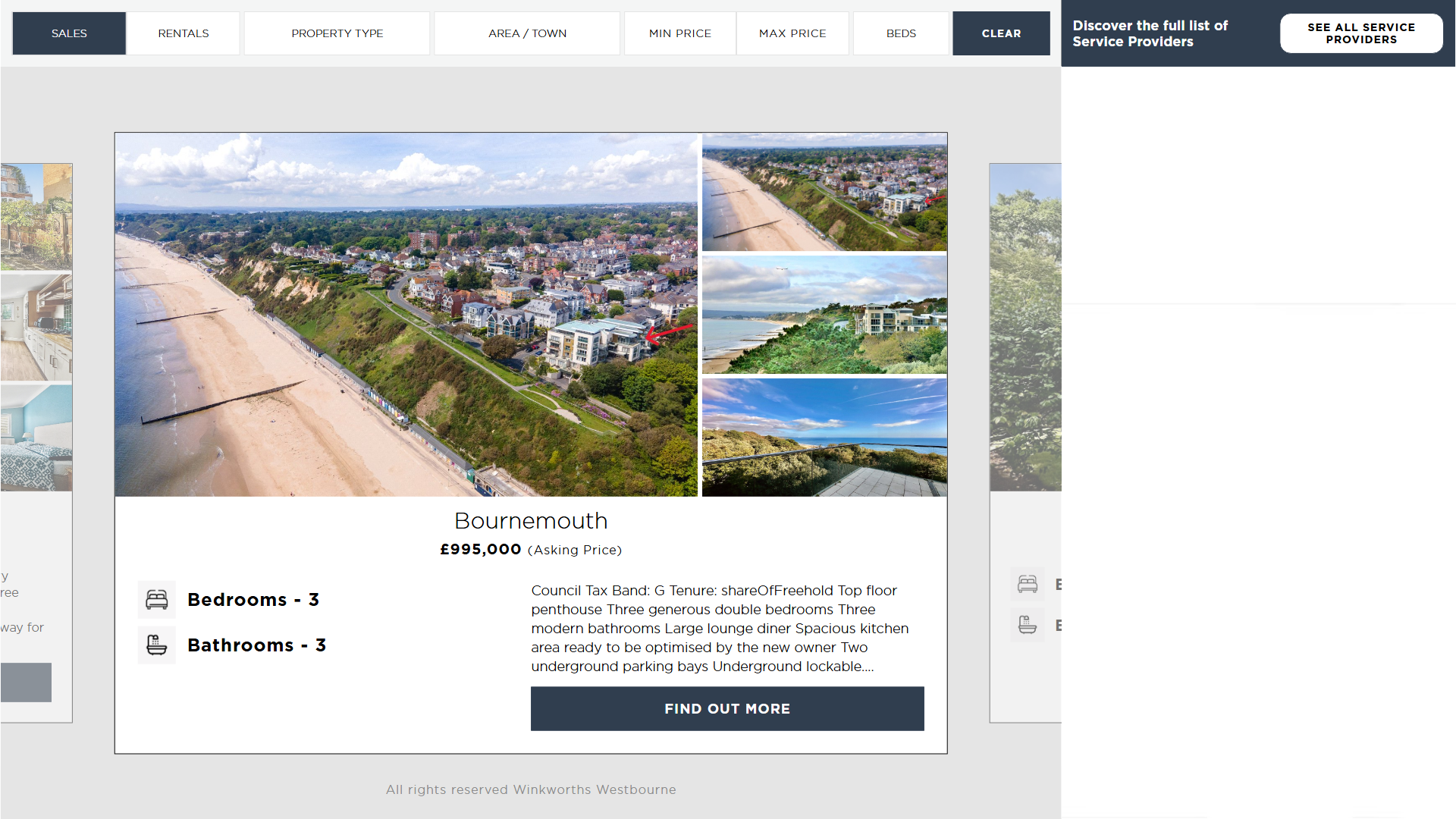Open the main aerial beach photo
Viewport: 1456px width, 819px height.
(x=406, y=315)
